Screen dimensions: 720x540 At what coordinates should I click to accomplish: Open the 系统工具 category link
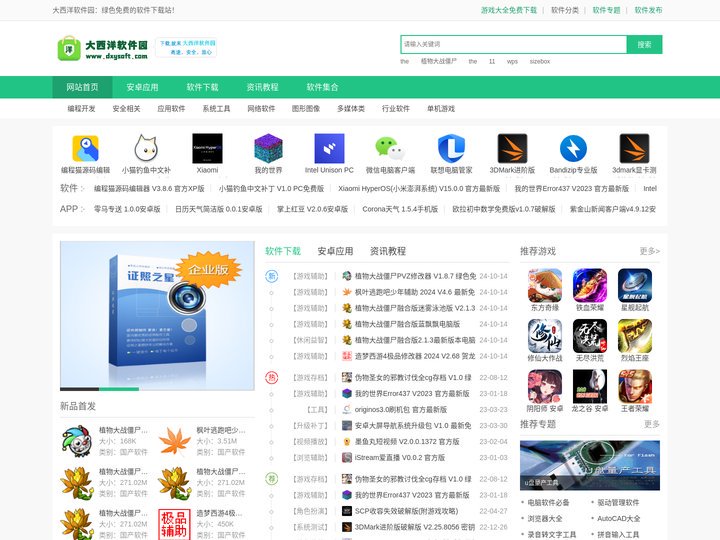tap(216, 109)
